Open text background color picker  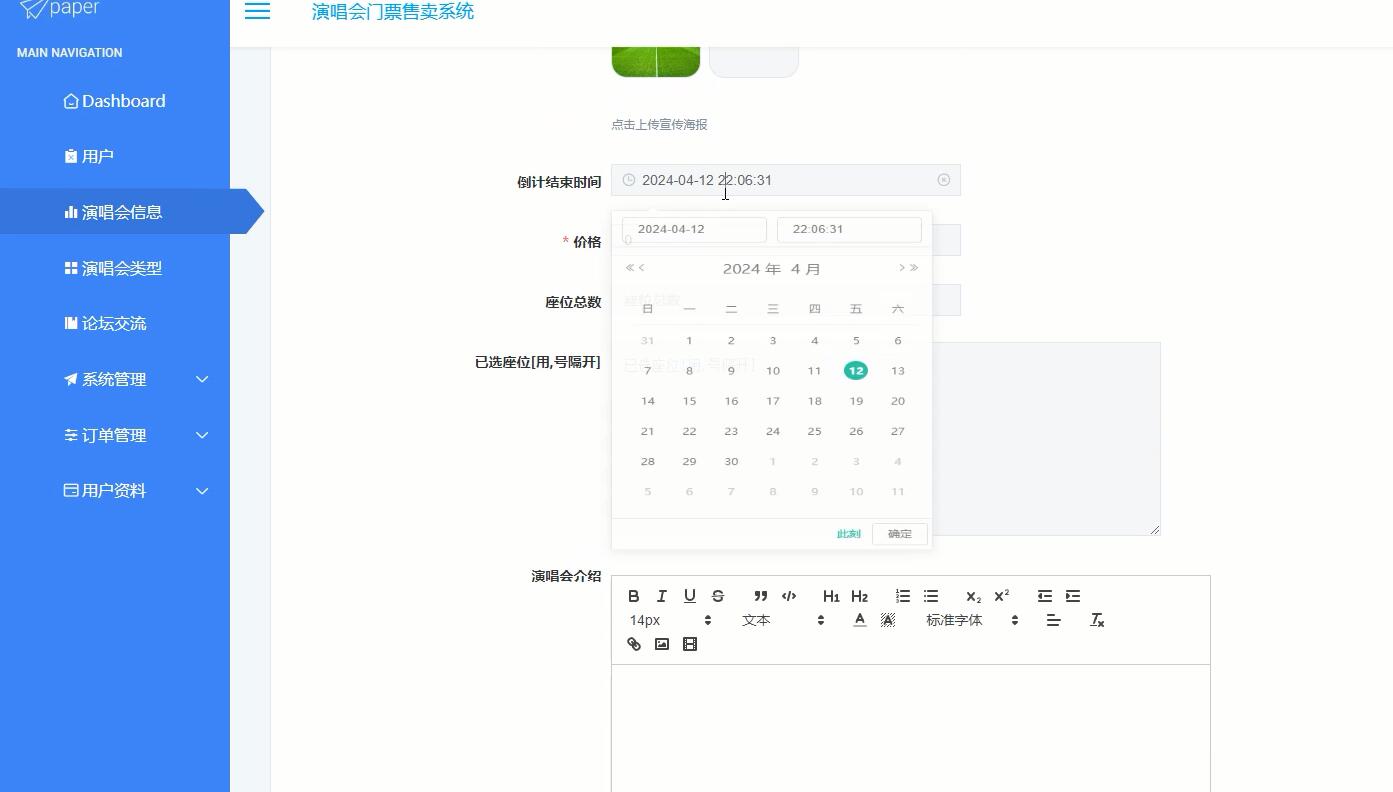(x=887, y=620)
